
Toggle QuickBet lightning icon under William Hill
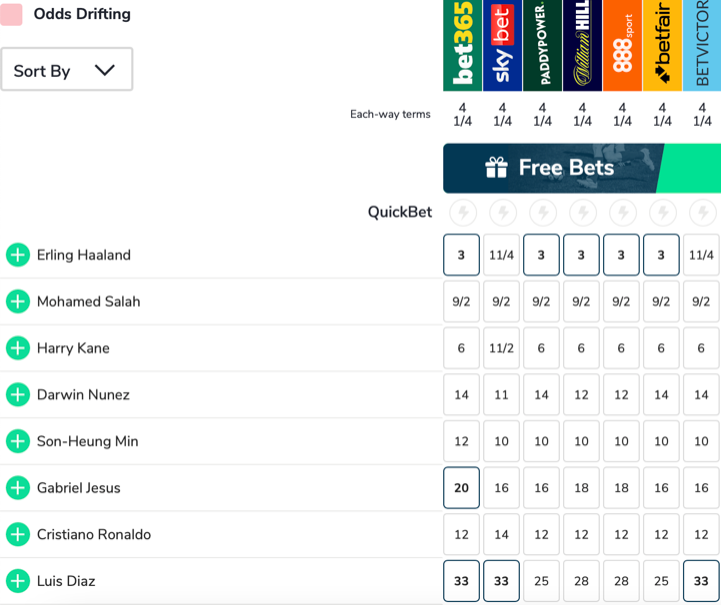[582, 212]
